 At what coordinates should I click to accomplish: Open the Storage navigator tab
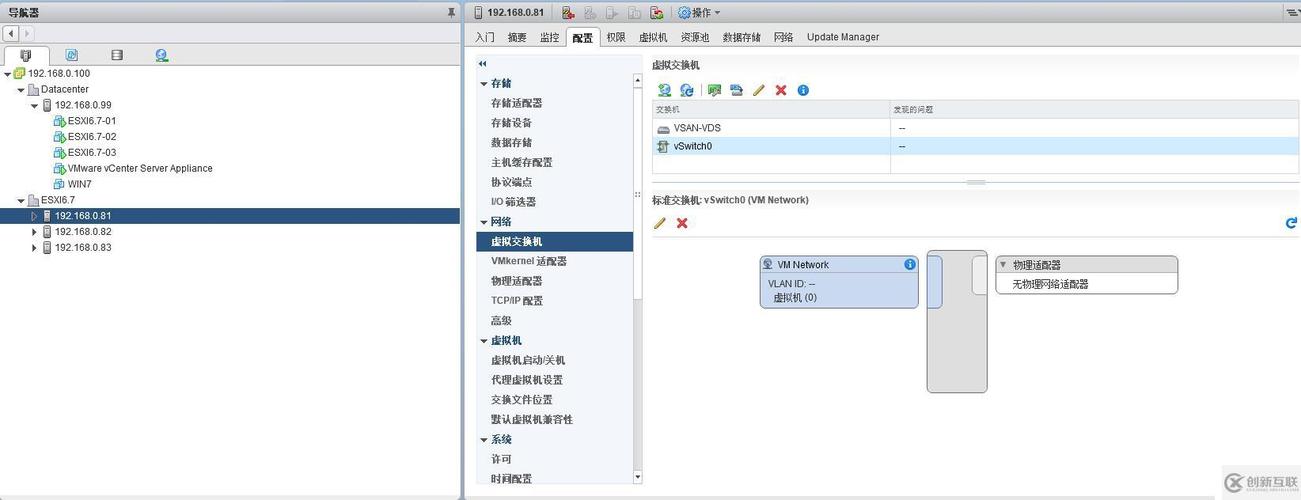[x=117, y=55]
